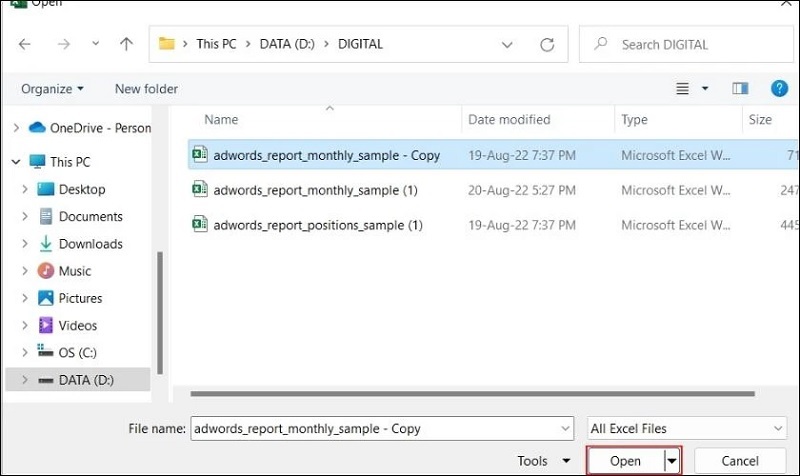Sort files by Date modified column
Image resolution: width=800 pixels, height=476 pixels.
pyautogui.click(x=509, y=120)
